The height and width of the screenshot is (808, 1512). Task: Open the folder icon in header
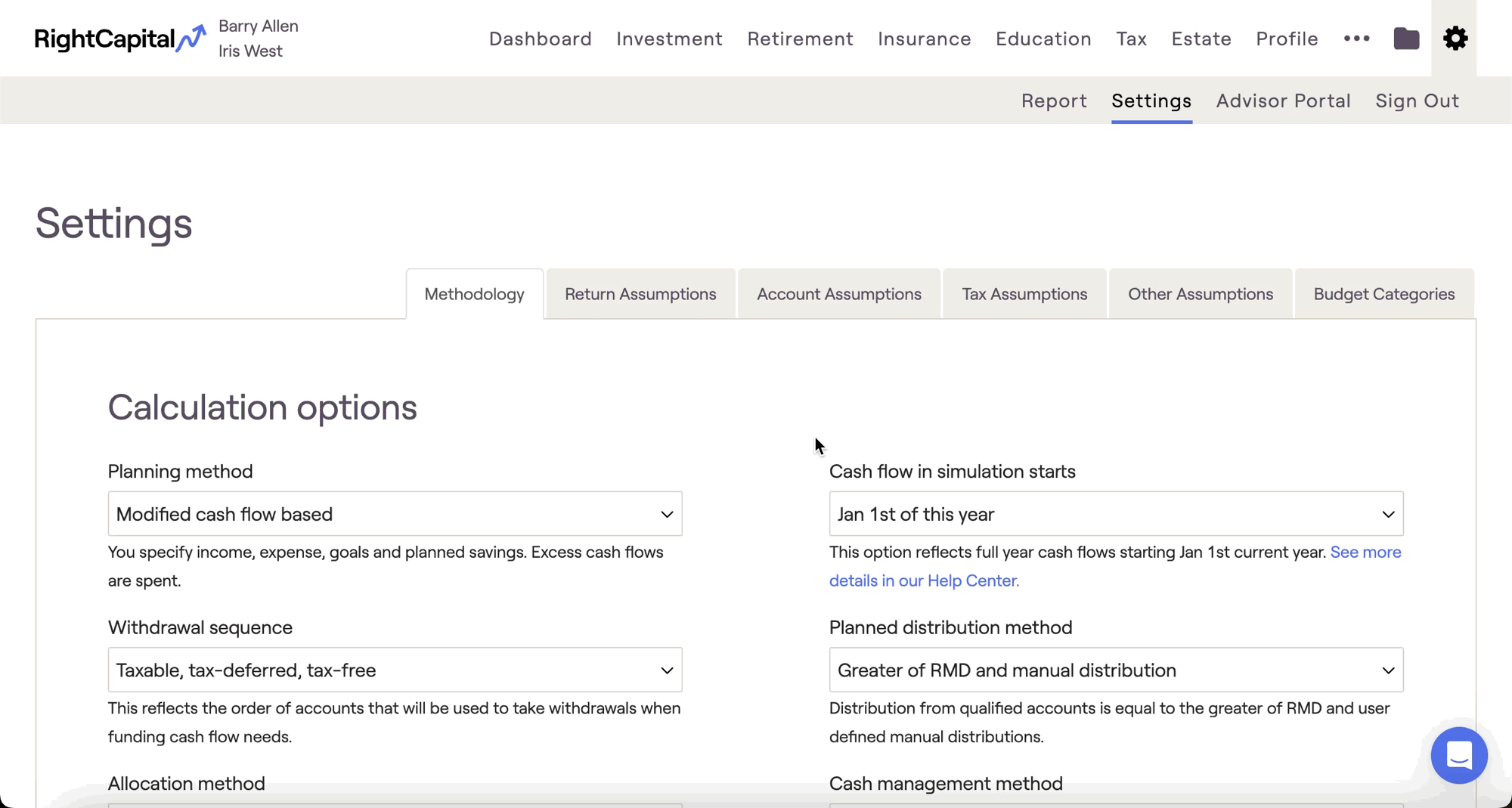click(x=1405, y=39)
